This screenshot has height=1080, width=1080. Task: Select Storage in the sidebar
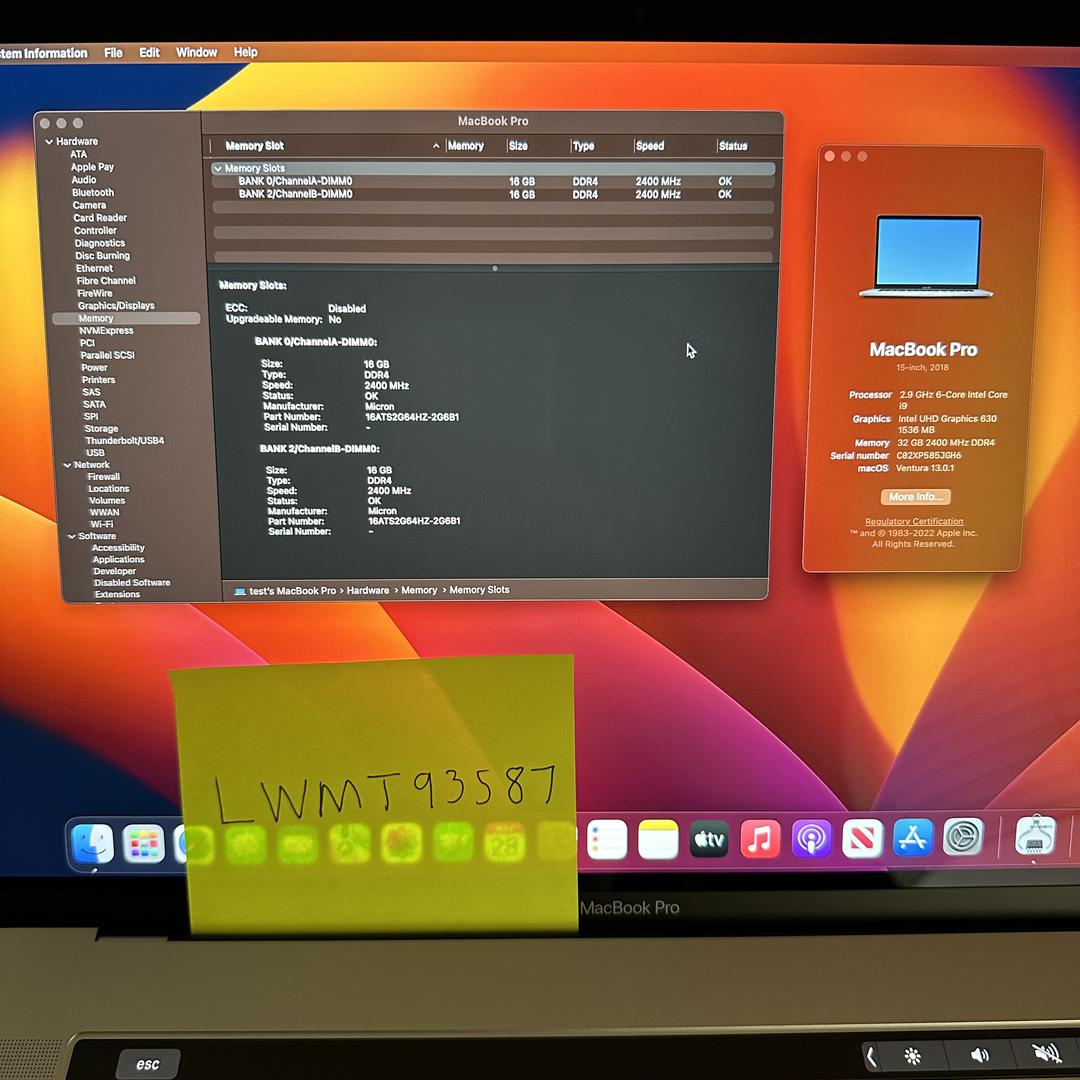point(101,428)
